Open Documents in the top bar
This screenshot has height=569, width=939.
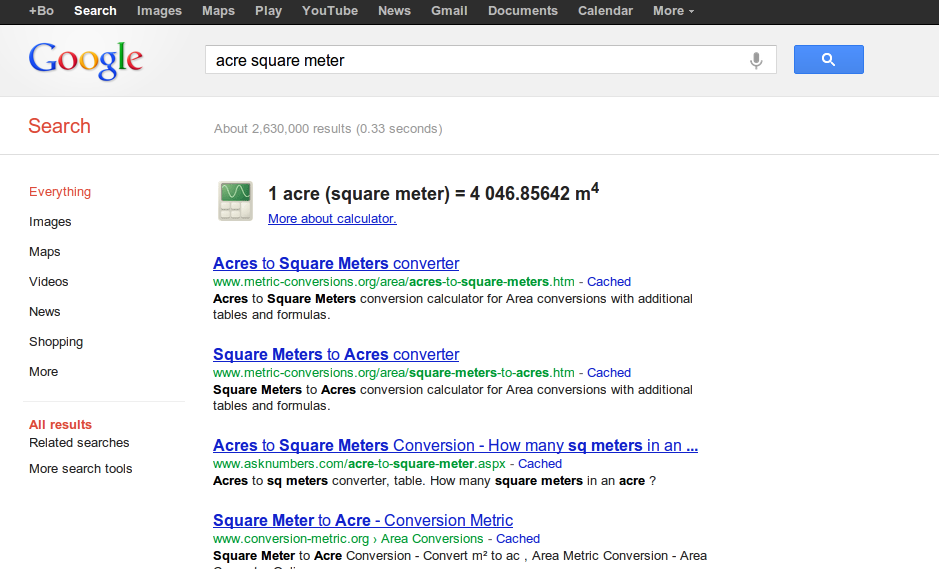pyautogui.click(x=523, y=11)
